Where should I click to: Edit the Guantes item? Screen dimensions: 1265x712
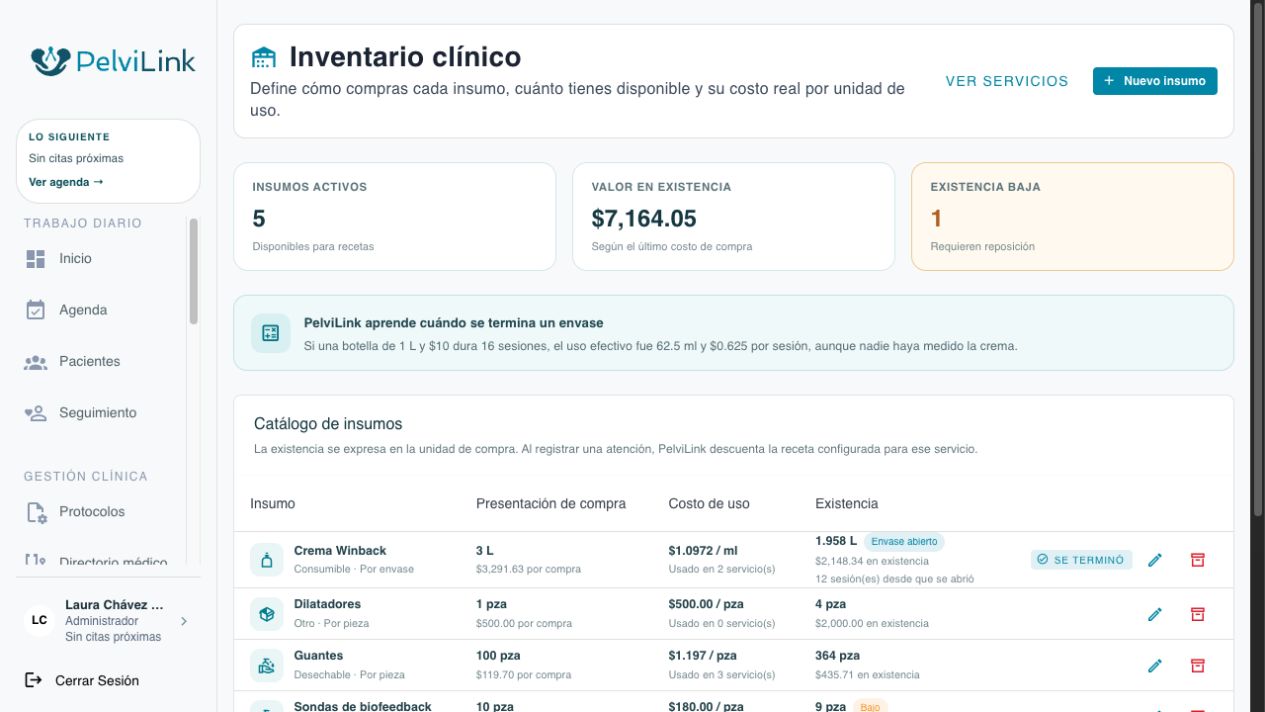(x=1155, y=665)
